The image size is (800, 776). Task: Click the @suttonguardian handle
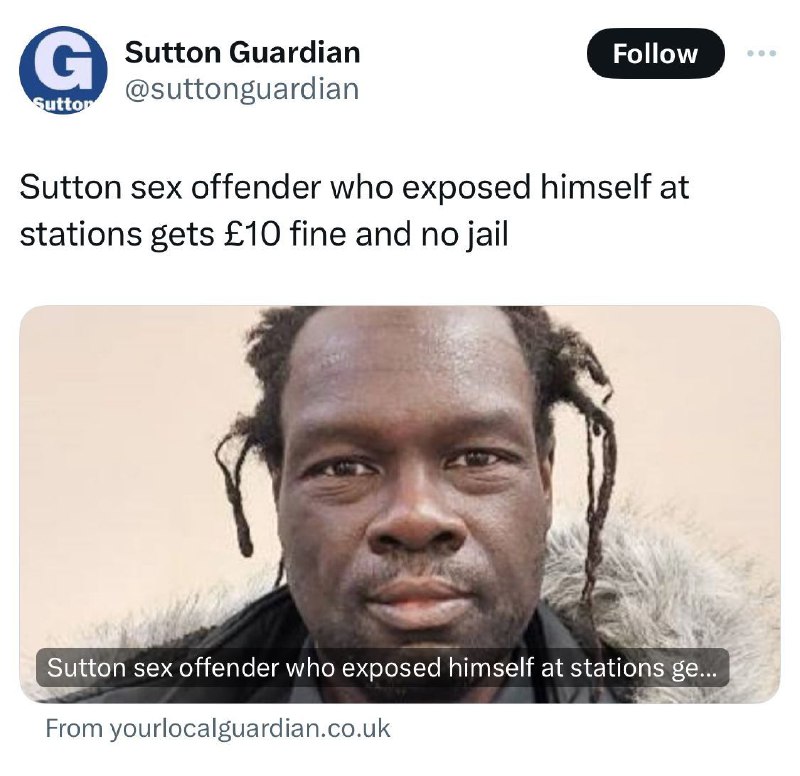click(242, 89)
